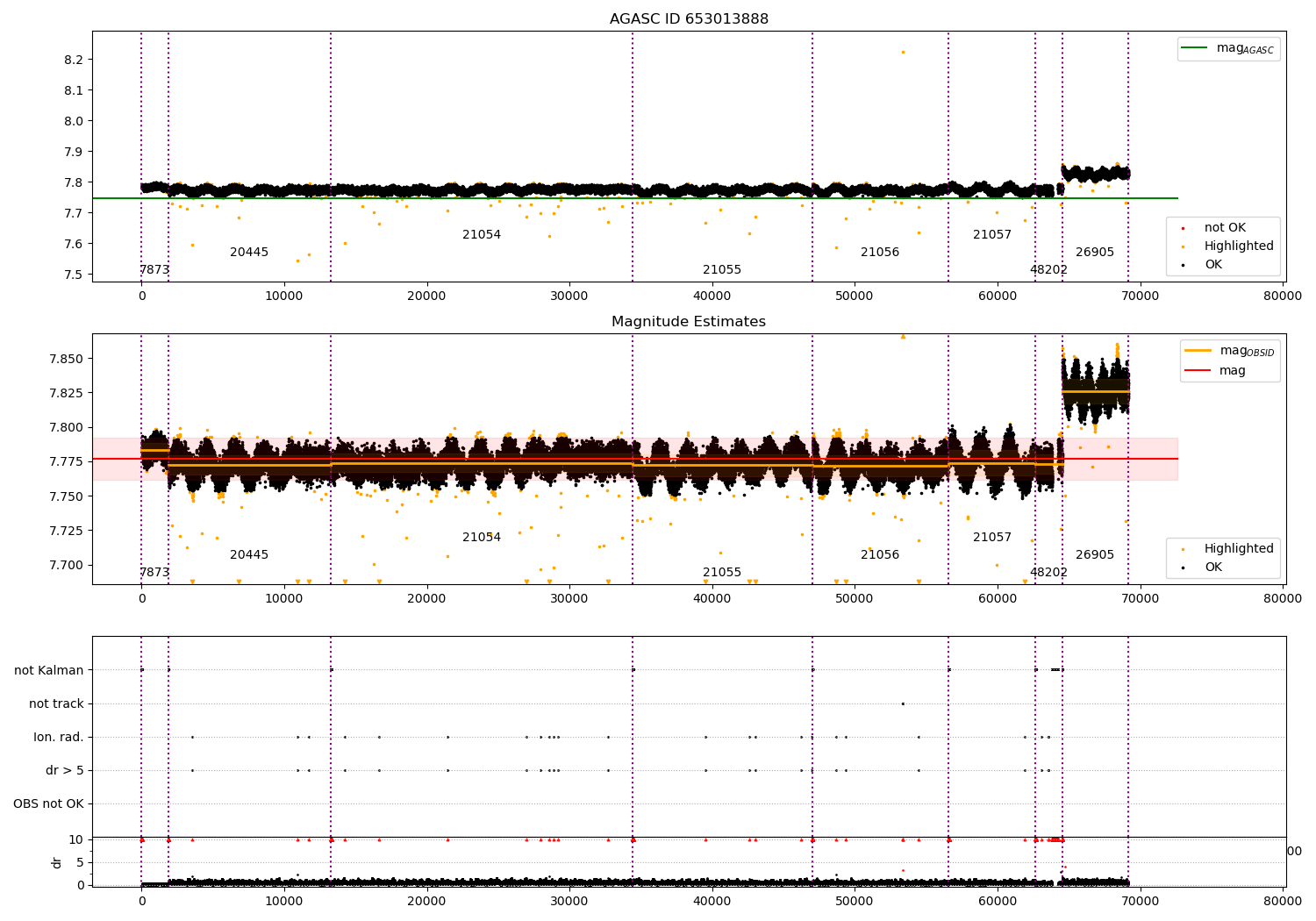The image size is (1316, 921).
Task: Click OBSID label 7873 in Magnitude Estimates plot
Action: [x=154, y=573]
